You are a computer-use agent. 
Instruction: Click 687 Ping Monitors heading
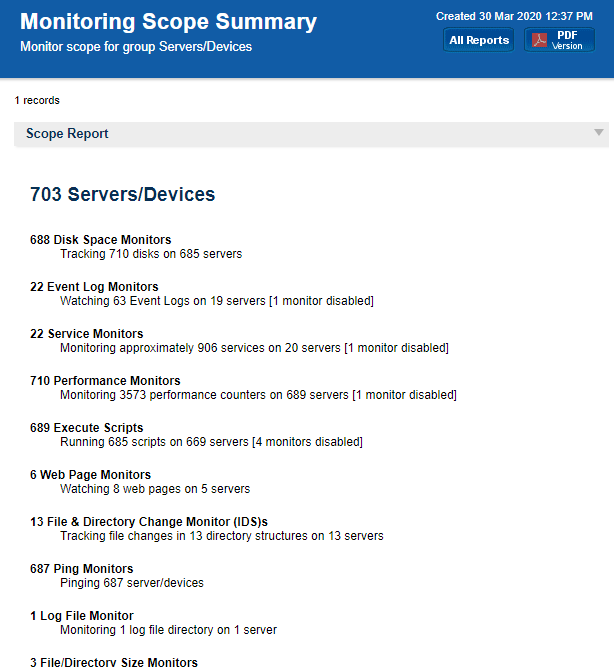click(81, 569)
